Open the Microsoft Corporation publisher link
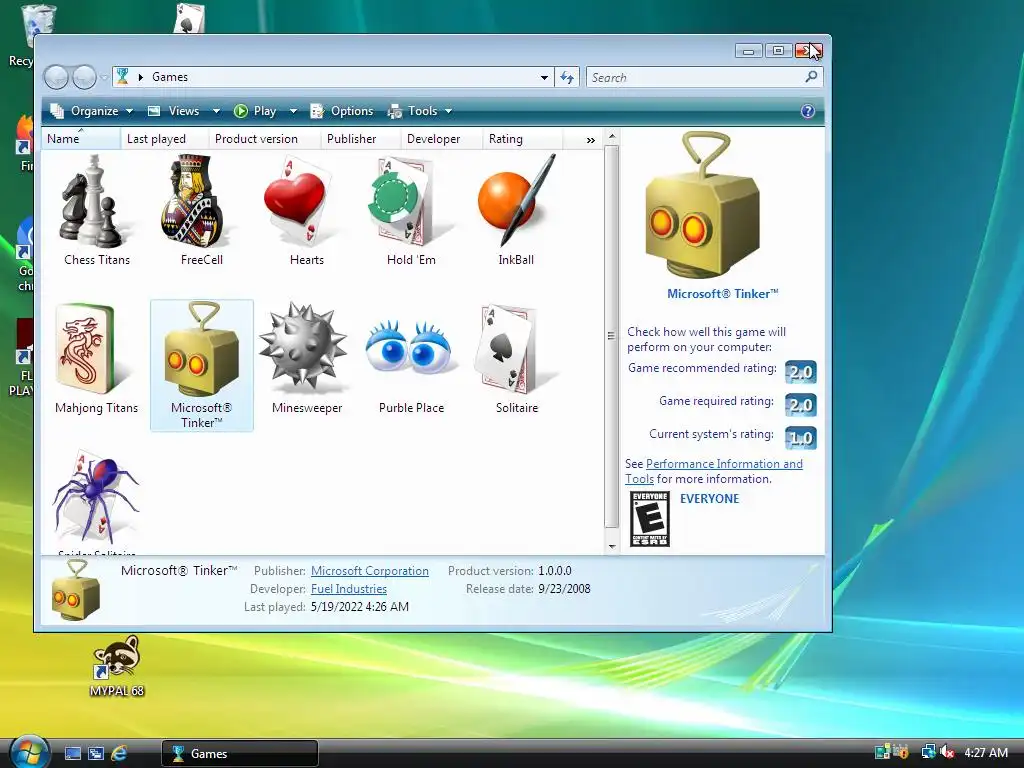 click(370, 571)
